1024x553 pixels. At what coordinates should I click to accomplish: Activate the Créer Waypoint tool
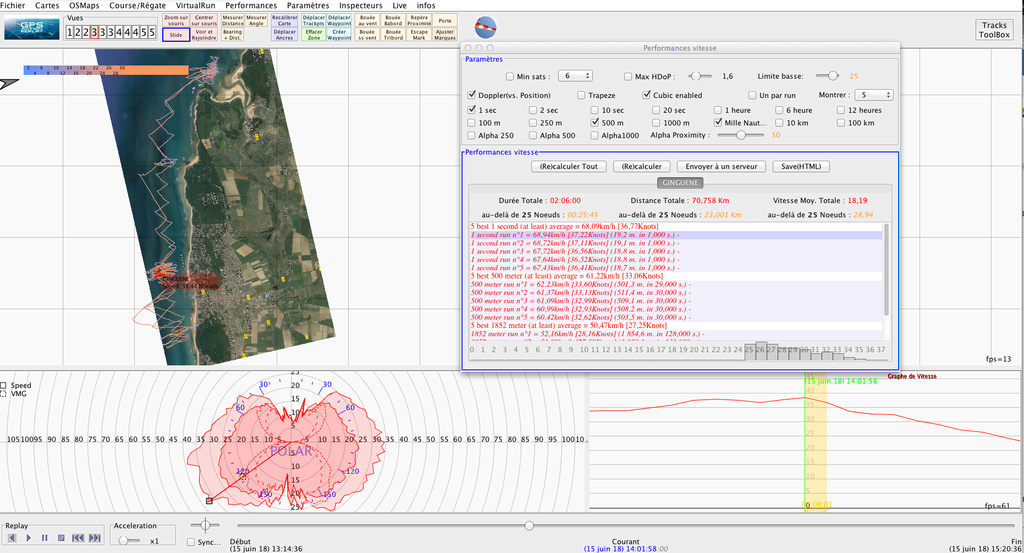[x=339, y=35]
